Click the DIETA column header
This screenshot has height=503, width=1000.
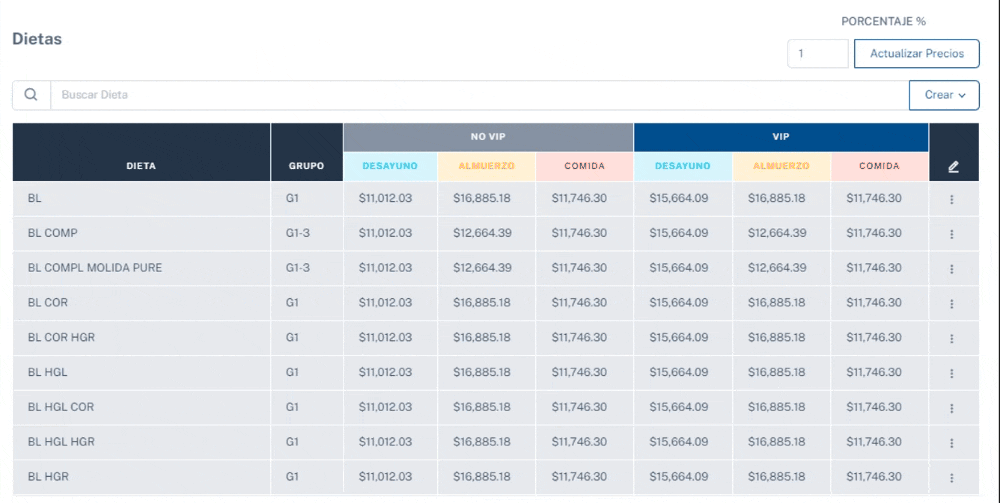[x=141, y=166]
